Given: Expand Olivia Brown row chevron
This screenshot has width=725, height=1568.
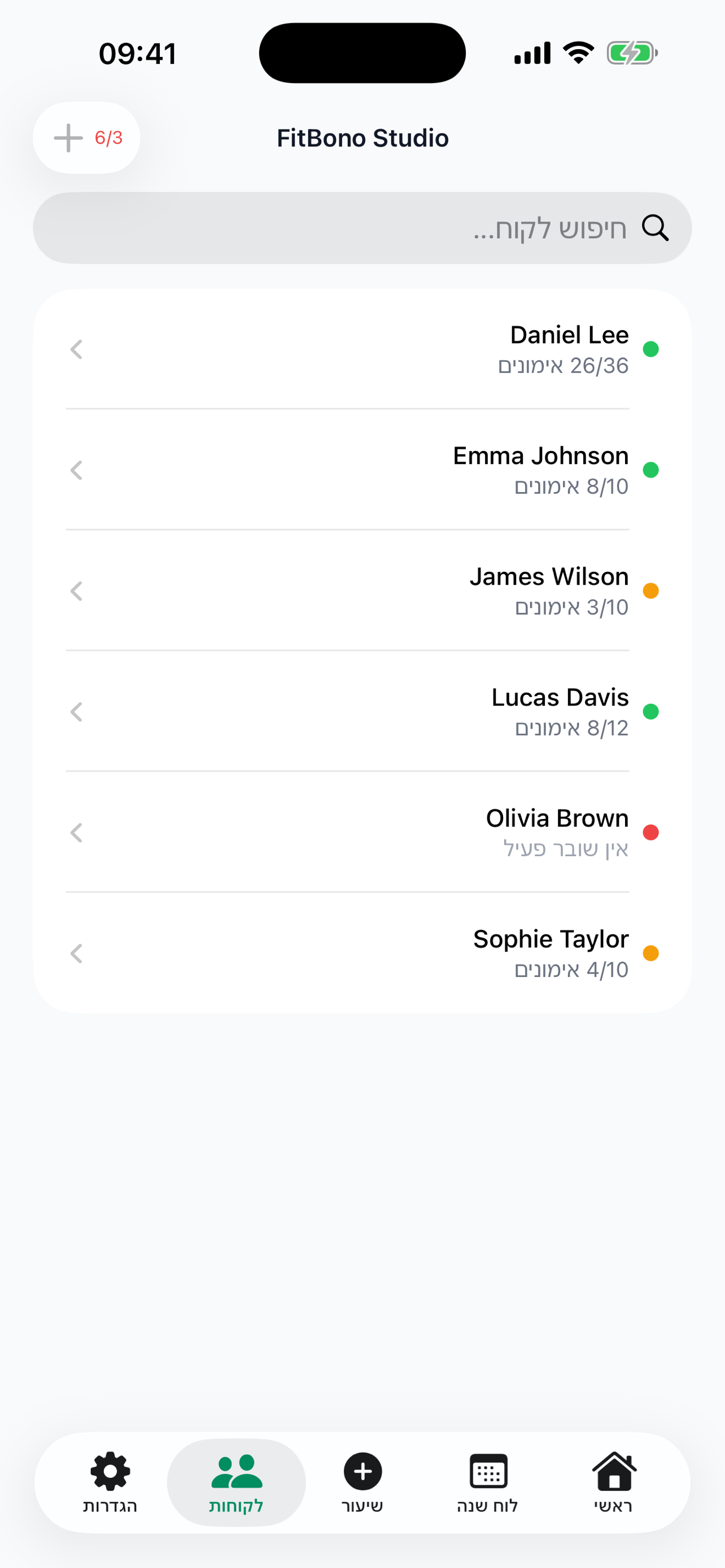Looking at the screenshot, I should point(76,833).
